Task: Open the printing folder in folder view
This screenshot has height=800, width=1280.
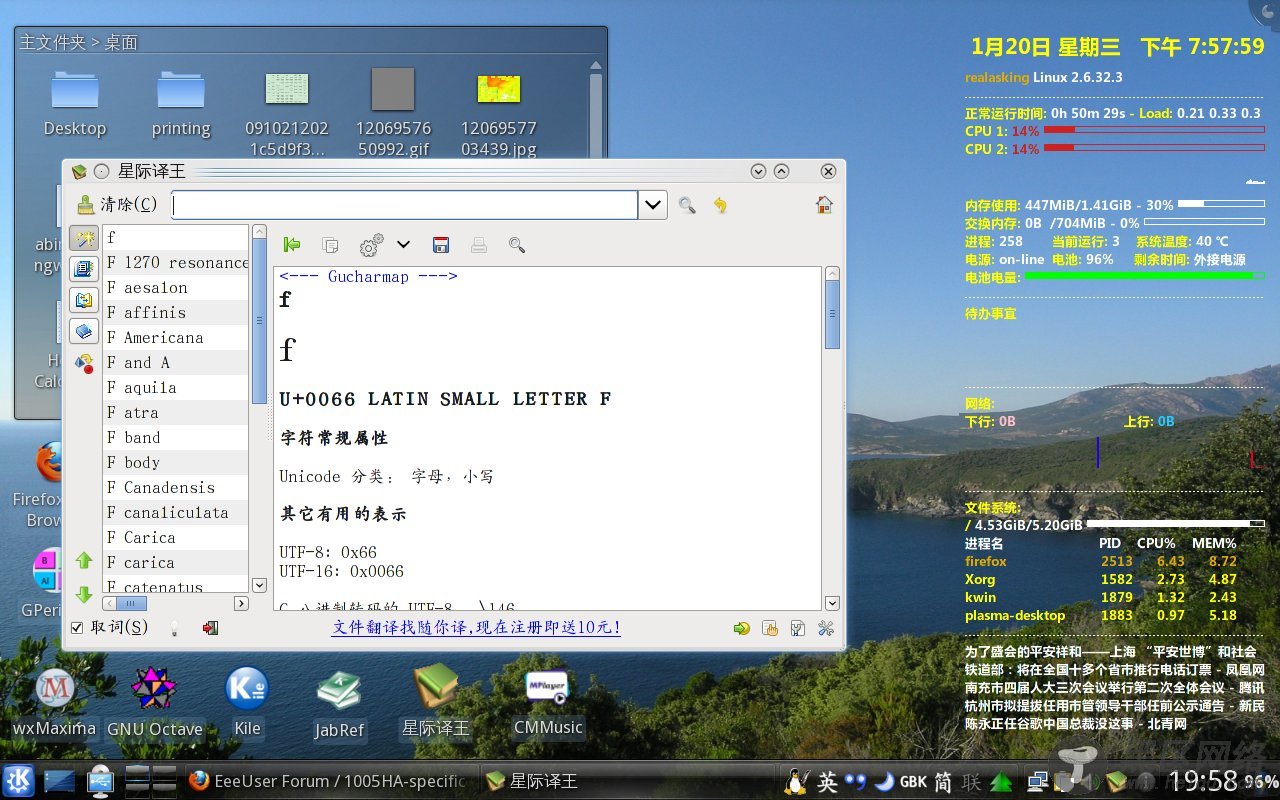Action: [181, 103]
